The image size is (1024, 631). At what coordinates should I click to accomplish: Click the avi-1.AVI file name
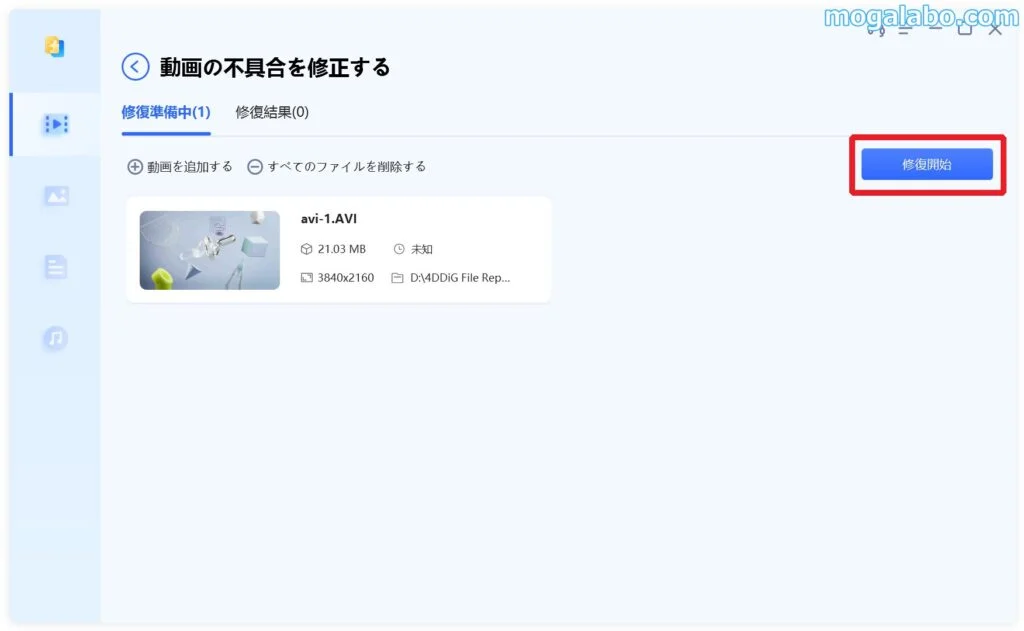328,219
